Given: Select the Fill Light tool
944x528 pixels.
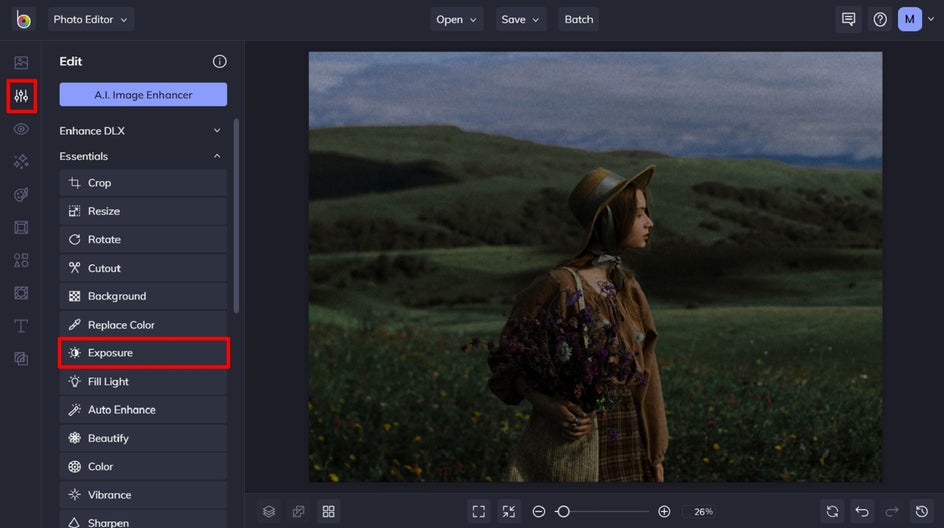Looking at the screenshot, I should [143, 381].
